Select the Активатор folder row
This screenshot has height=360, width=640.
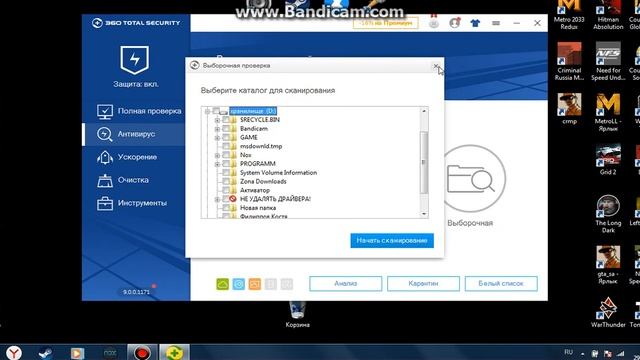tap(255, 190)
